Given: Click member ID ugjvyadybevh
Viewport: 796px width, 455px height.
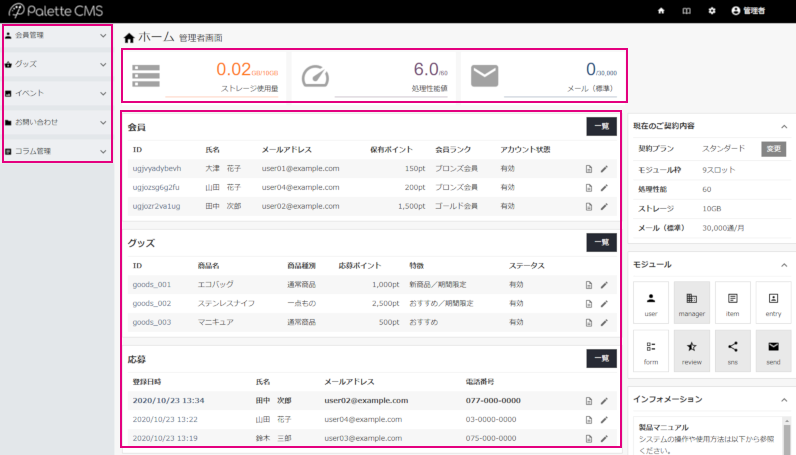Looking at the screenshot, I should click(157, 169).
